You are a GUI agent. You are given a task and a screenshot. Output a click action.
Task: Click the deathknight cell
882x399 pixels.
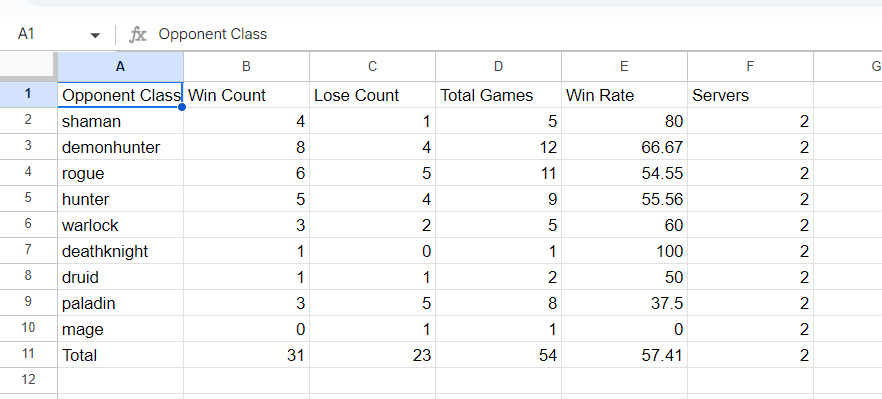pos(120,251)
